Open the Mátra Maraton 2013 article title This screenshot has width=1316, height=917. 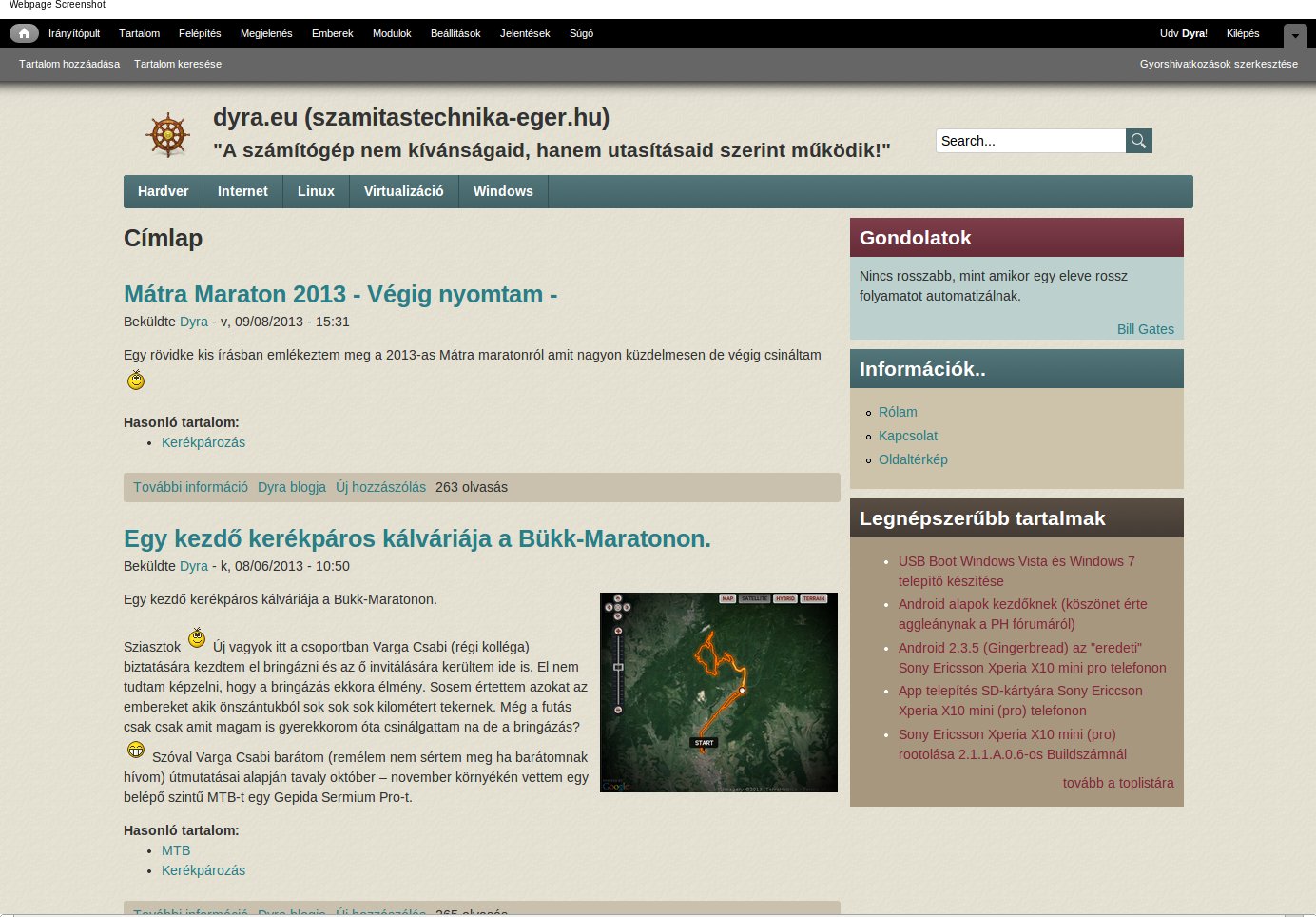340,294
